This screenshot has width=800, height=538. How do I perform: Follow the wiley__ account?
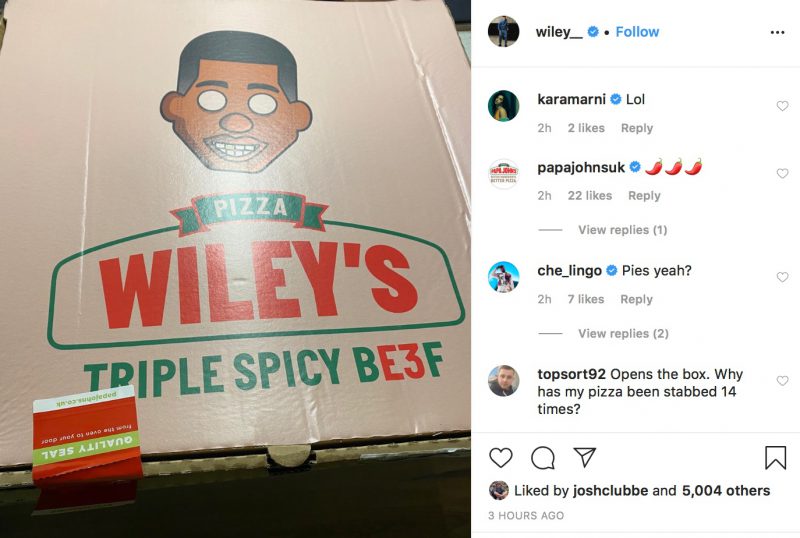637,32
